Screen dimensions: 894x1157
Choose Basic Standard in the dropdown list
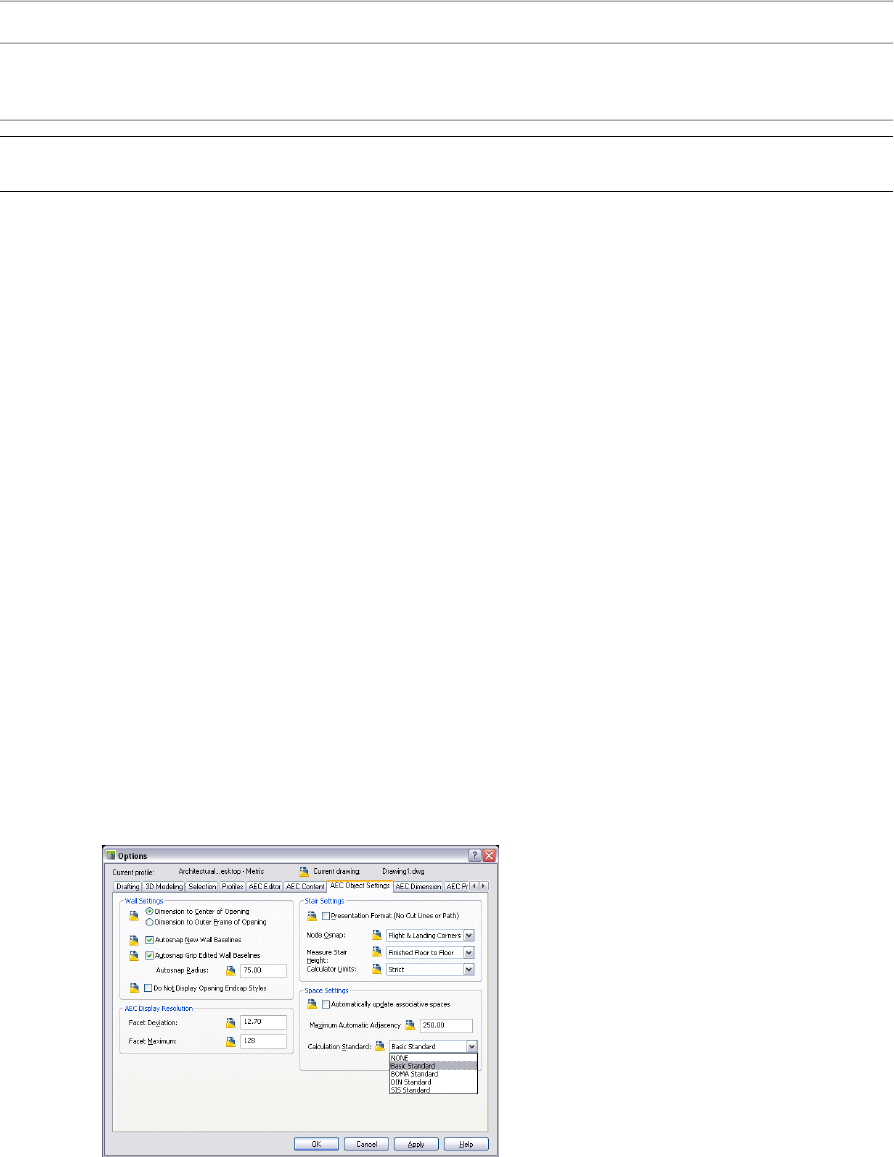(433, 1066)
